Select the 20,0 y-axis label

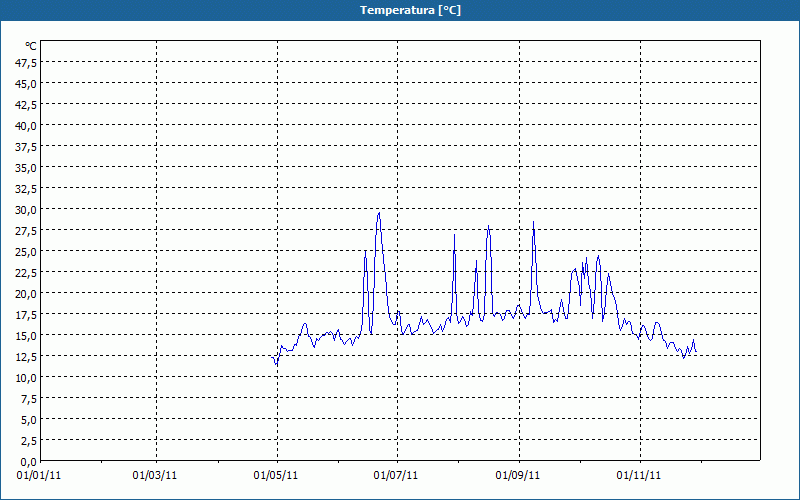click(26, 294)
